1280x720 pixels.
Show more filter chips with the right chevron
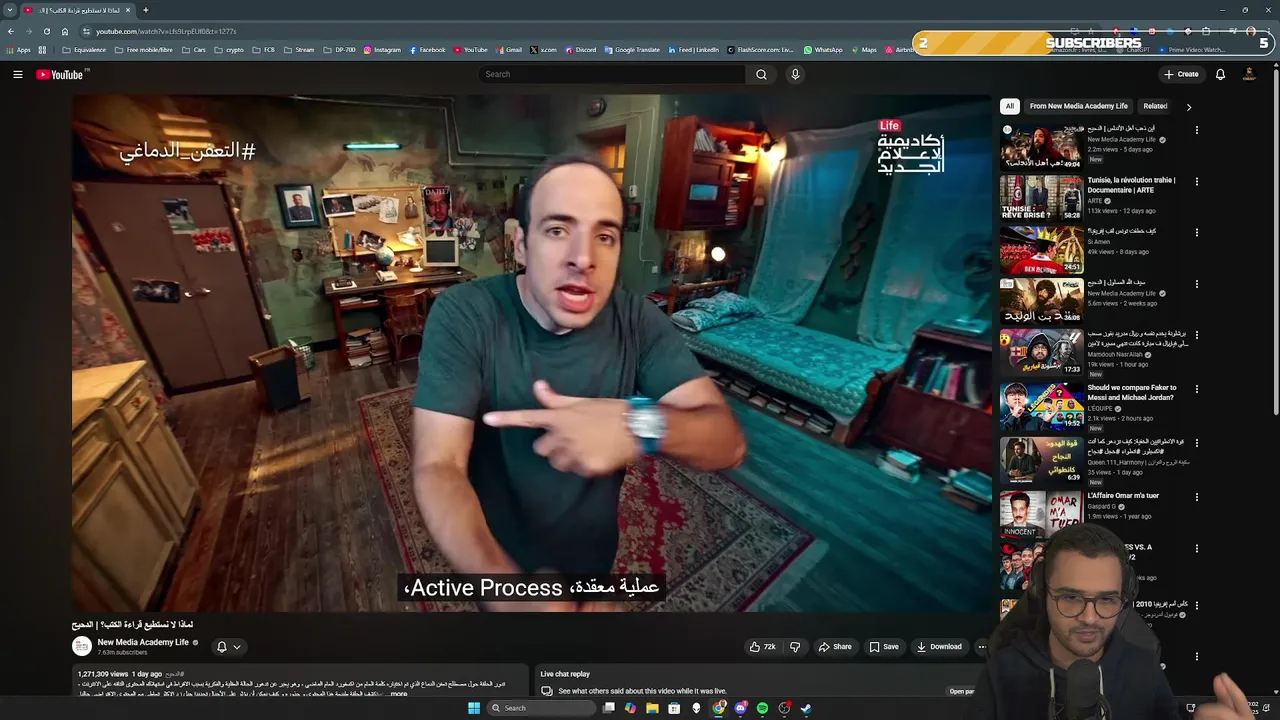(1188, 106)
